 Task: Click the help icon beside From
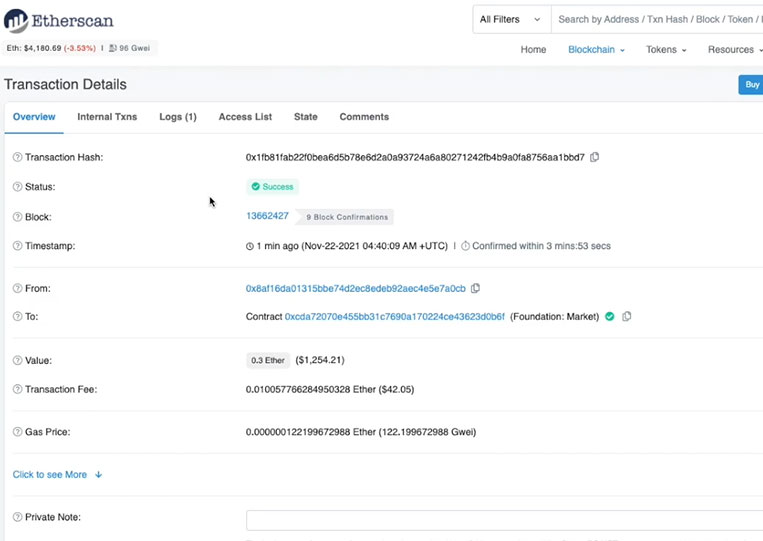tap(18, 289)
